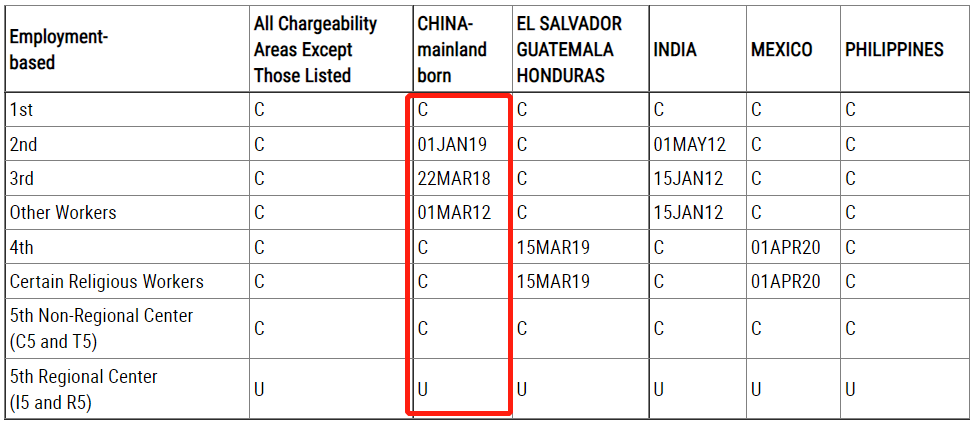This screenshot has width=978, height=425.
Task: Click 15MAR19 in the 4th preference row
Action: pyautogui.click(x=553, y=248)
